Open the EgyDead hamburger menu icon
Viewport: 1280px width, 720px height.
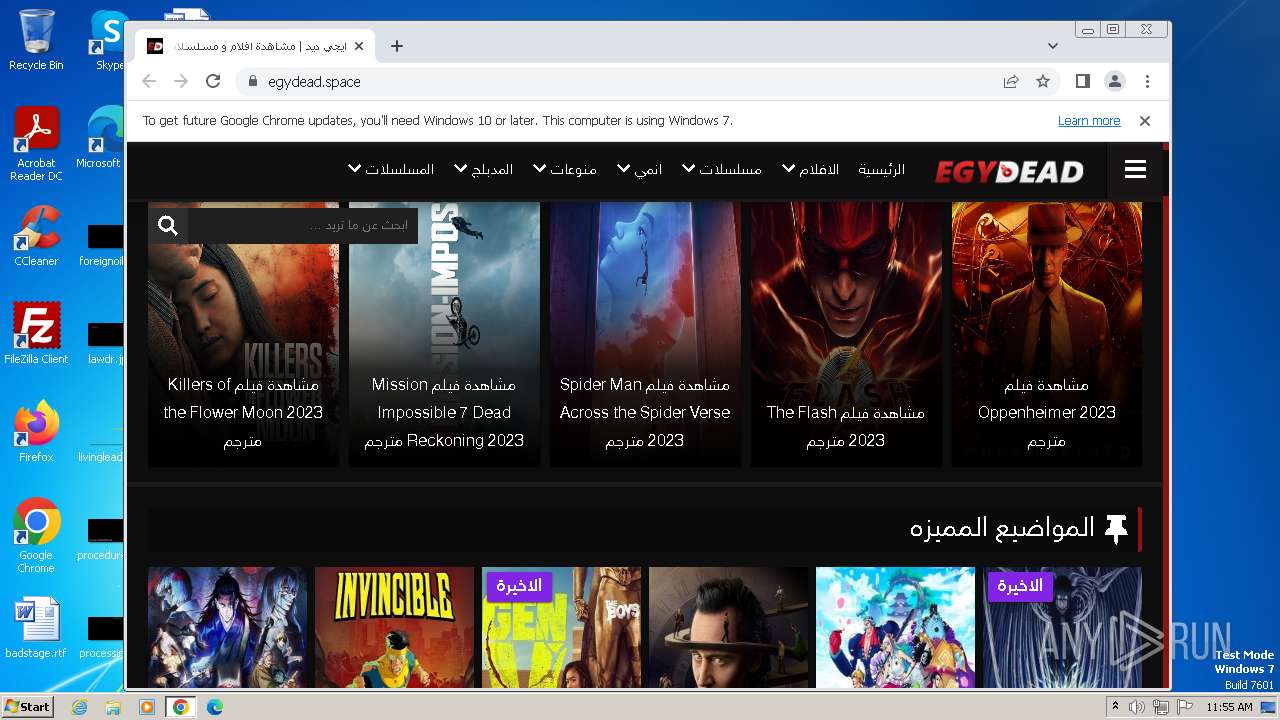point(1135,170)
